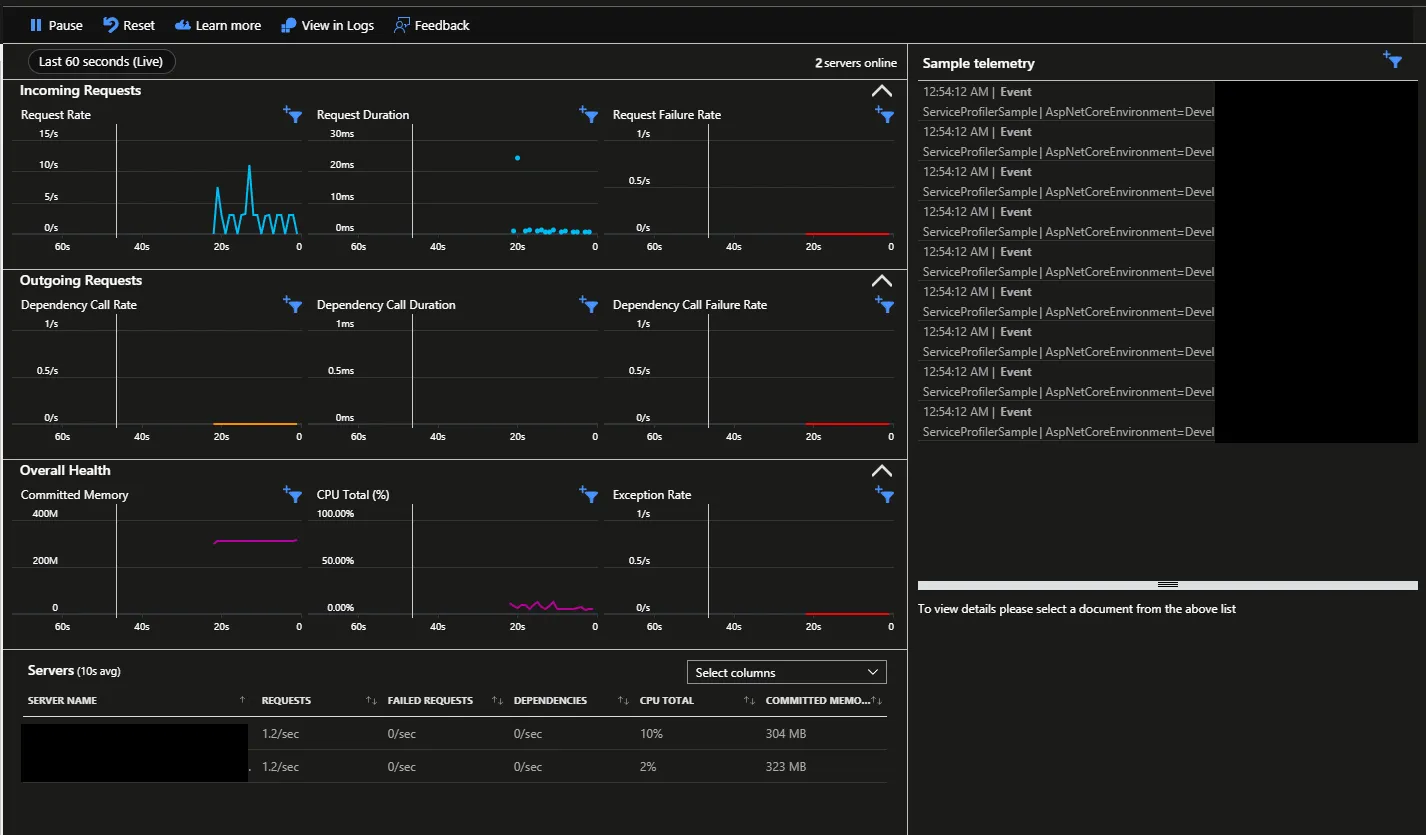Add filter for CPU Total (%) chart
The height and width of the screenshot is (835, 1426).
pyautogui.click(x=589, y=495)
